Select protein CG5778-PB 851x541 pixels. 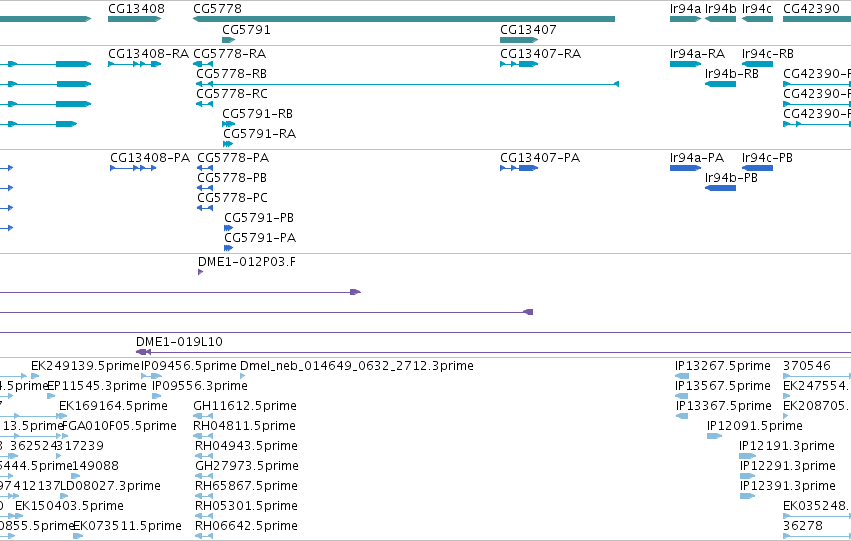tap(205, 188)
